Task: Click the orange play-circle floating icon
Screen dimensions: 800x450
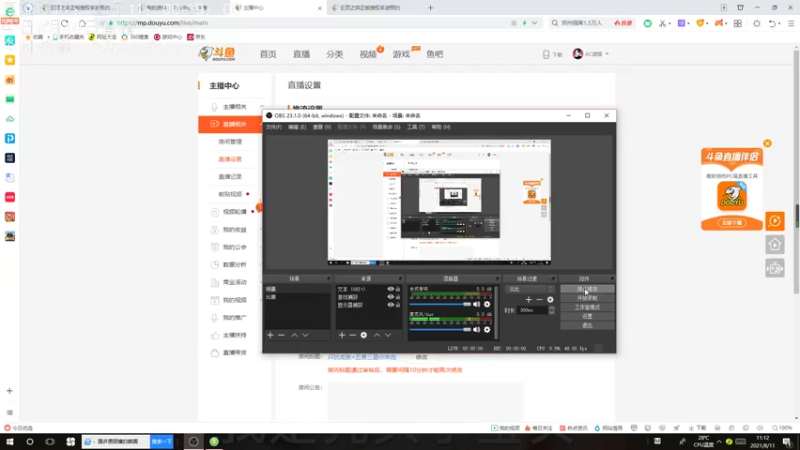Action: click(775, 221)
